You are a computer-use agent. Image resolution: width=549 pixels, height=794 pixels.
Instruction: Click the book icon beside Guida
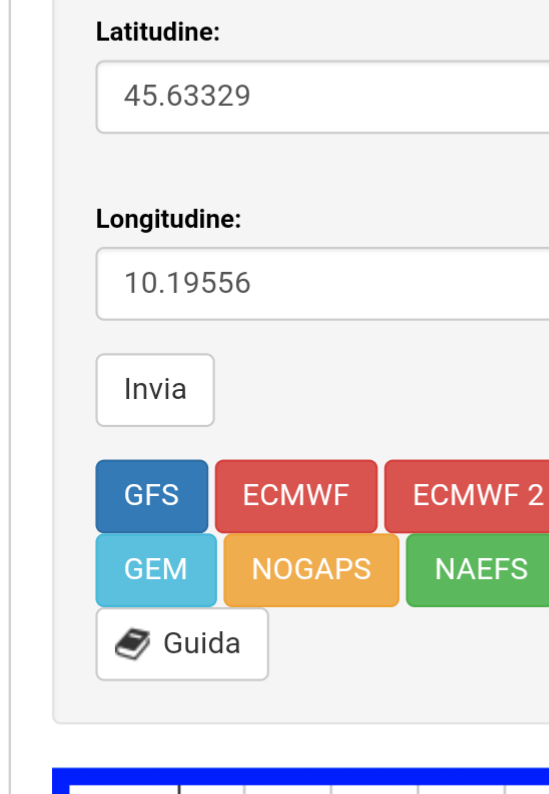point(132,644)
